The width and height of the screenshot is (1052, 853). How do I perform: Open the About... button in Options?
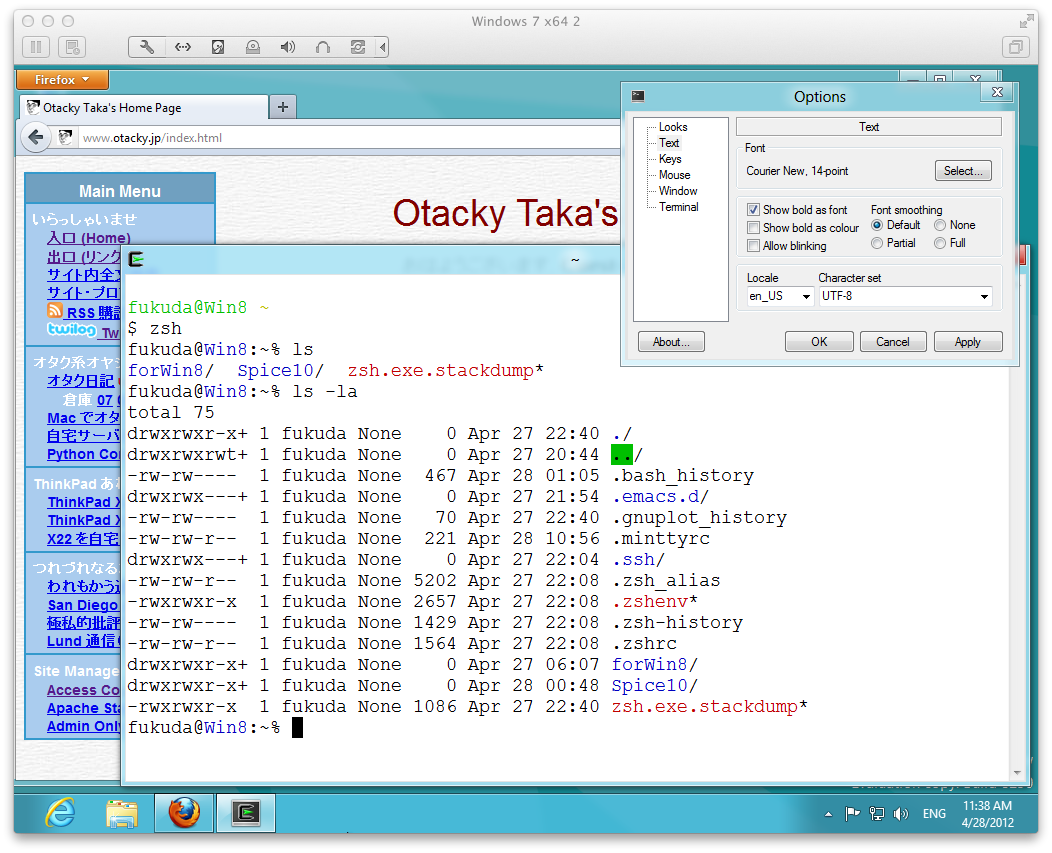(x=671, y=342)
